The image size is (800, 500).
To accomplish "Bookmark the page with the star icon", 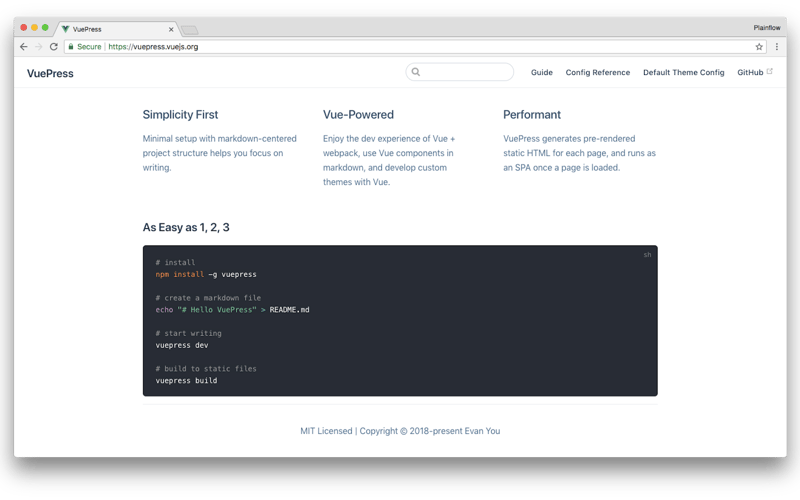I will click(759, 46).
